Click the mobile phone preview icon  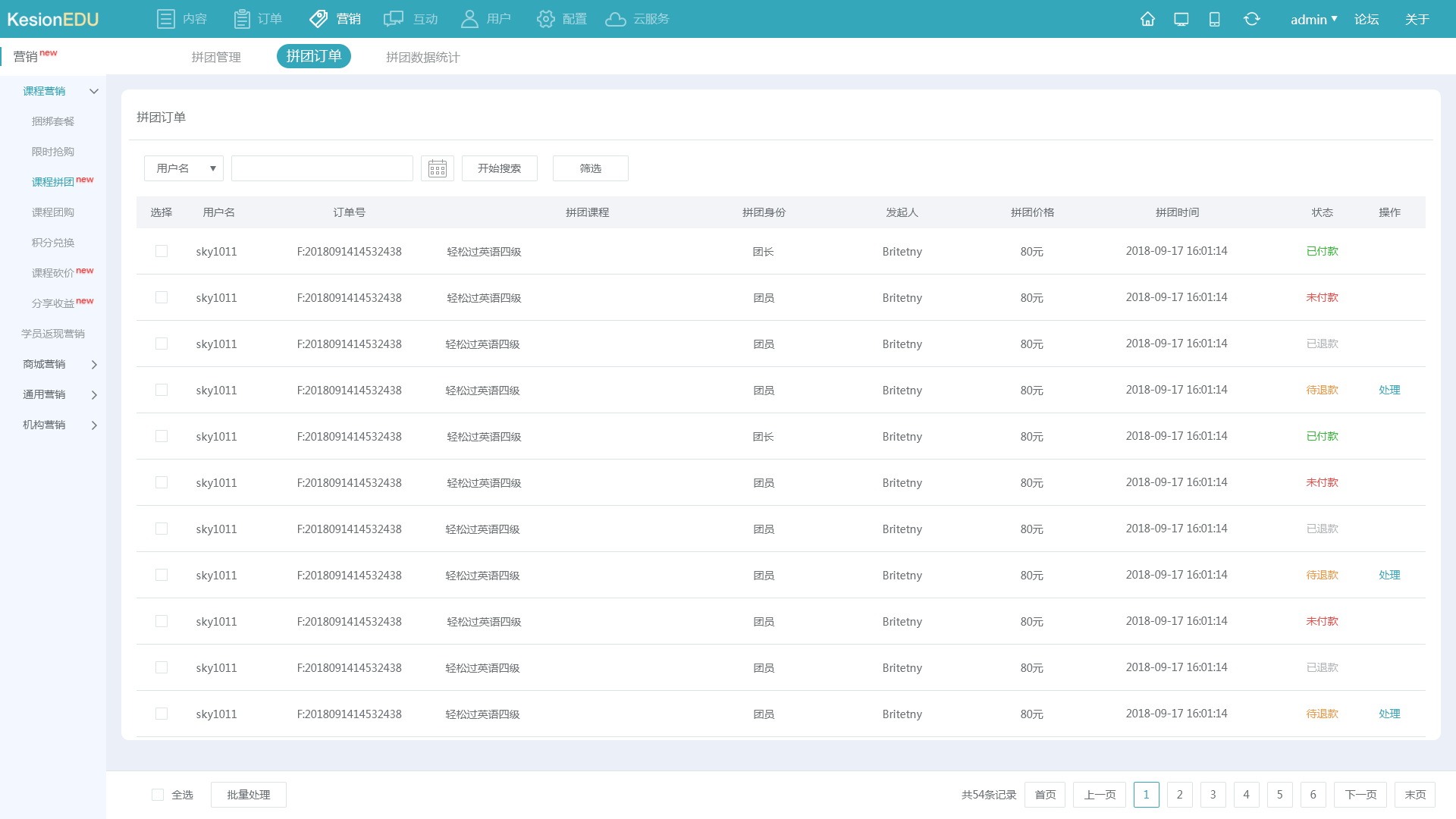(1214, 19)
